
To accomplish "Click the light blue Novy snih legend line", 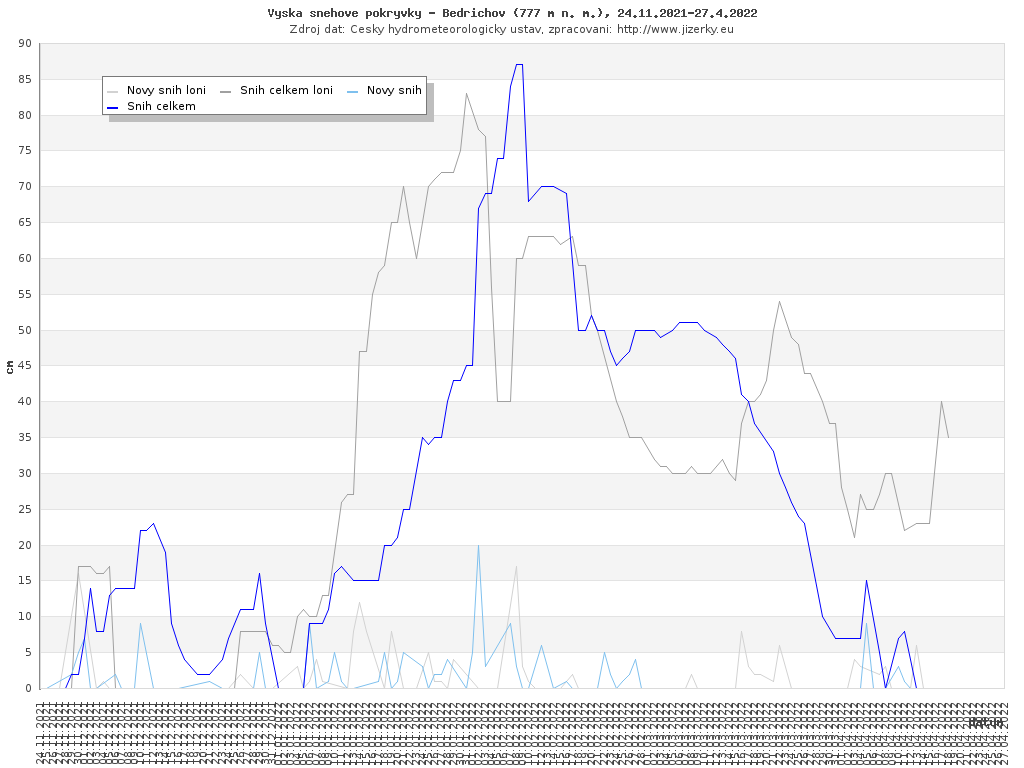I will click(353, 91).
